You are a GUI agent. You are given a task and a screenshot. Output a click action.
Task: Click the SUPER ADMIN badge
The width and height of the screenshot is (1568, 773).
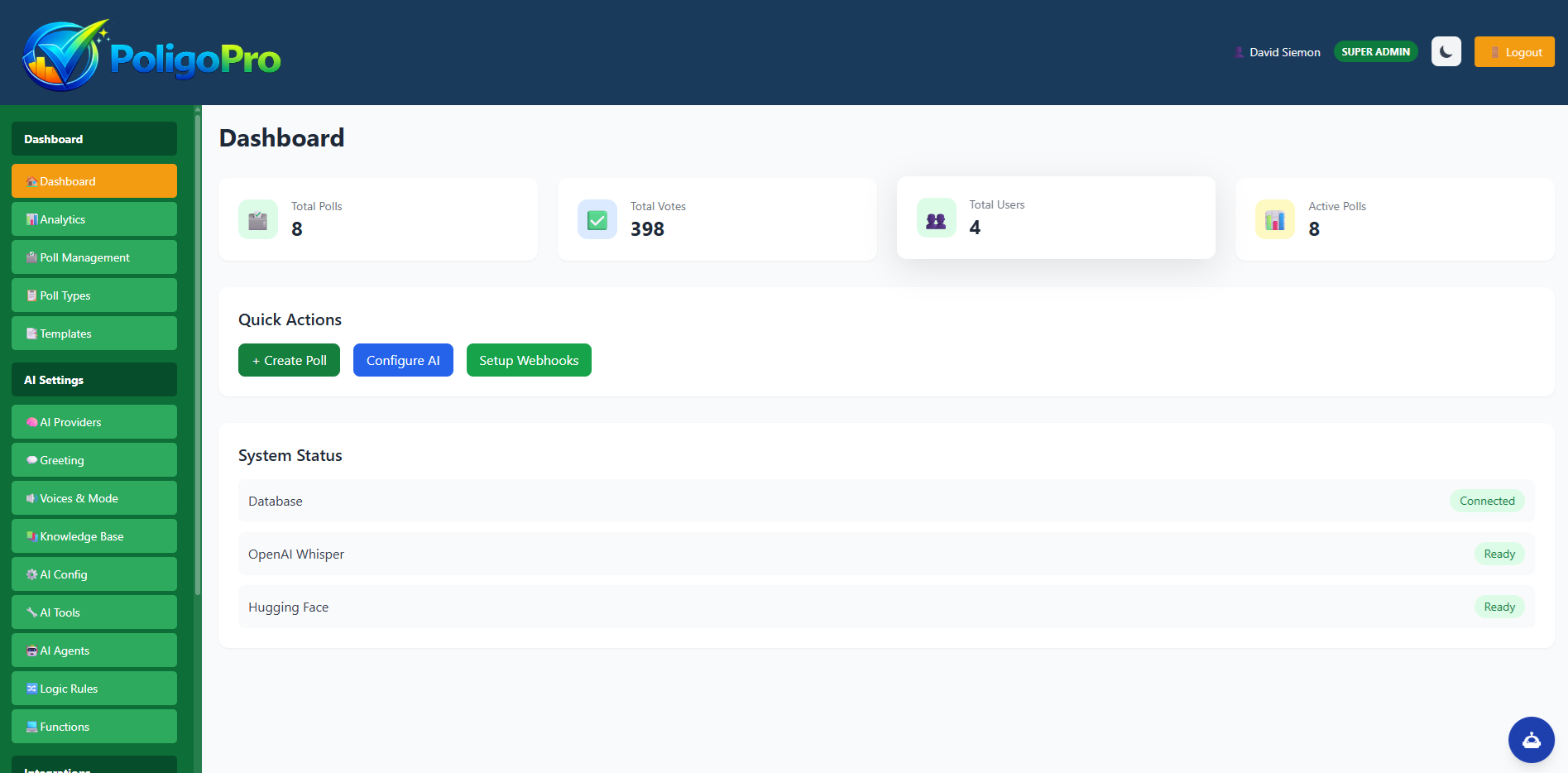1375,51
